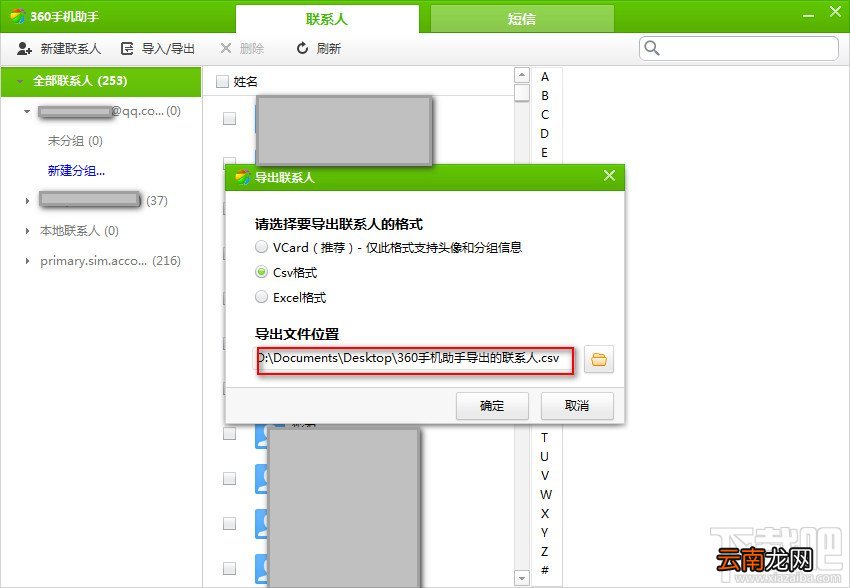The height and width of the screenshot is (588, 850).
Task: Jump to letter U in index
Action: (x=545, y=456)
